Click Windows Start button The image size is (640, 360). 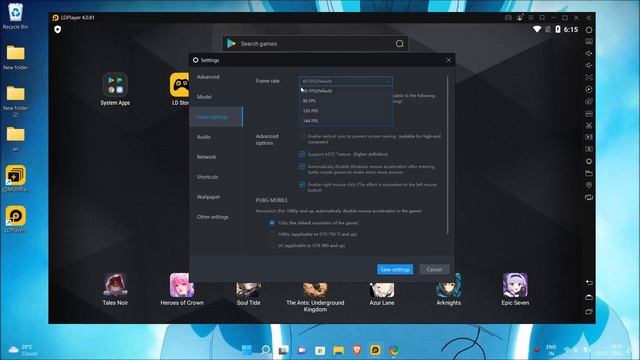coord(247,350)
